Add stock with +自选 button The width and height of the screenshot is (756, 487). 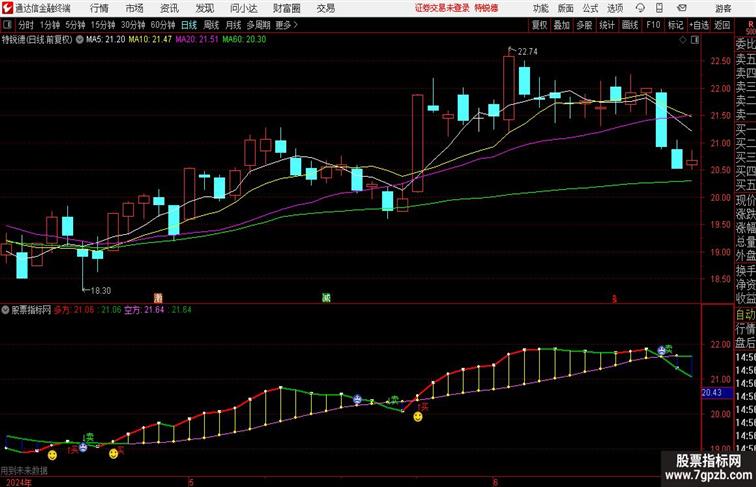[699, 25]
